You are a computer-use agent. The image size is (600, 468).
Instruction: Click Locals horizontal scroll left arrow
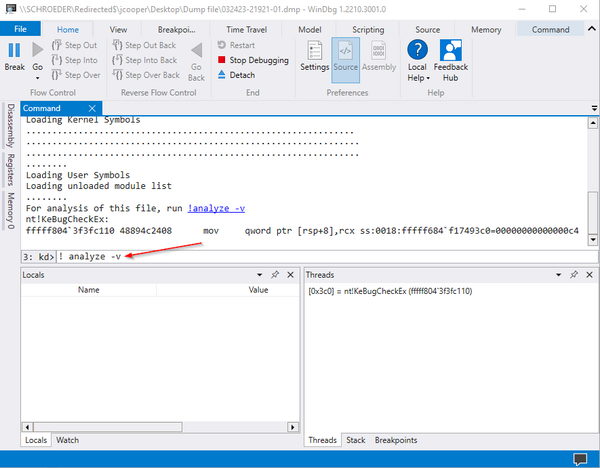click(27, 427)
